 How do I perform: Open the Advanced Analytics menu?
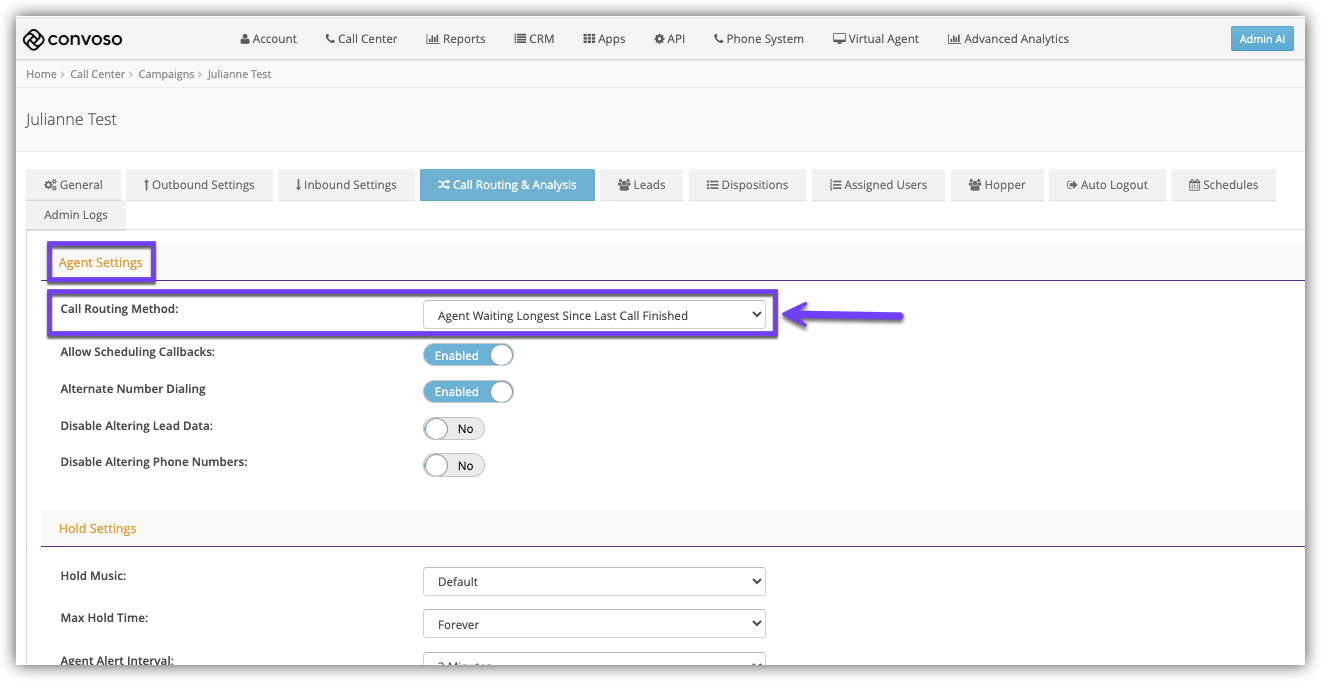click(1009, 39)
